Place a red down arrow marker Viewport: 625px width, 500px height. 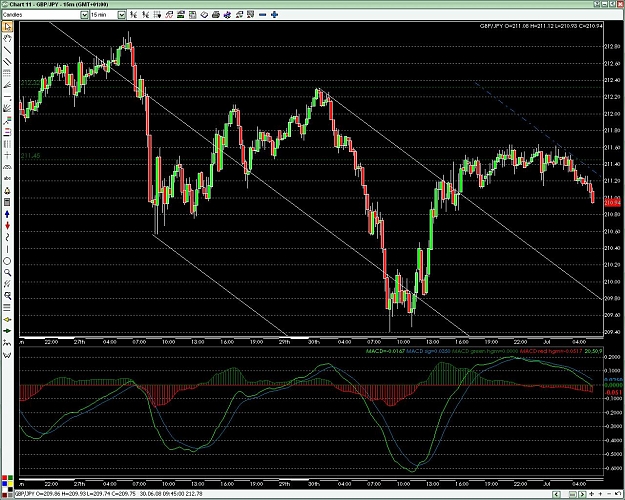click(x=7, y=226)
